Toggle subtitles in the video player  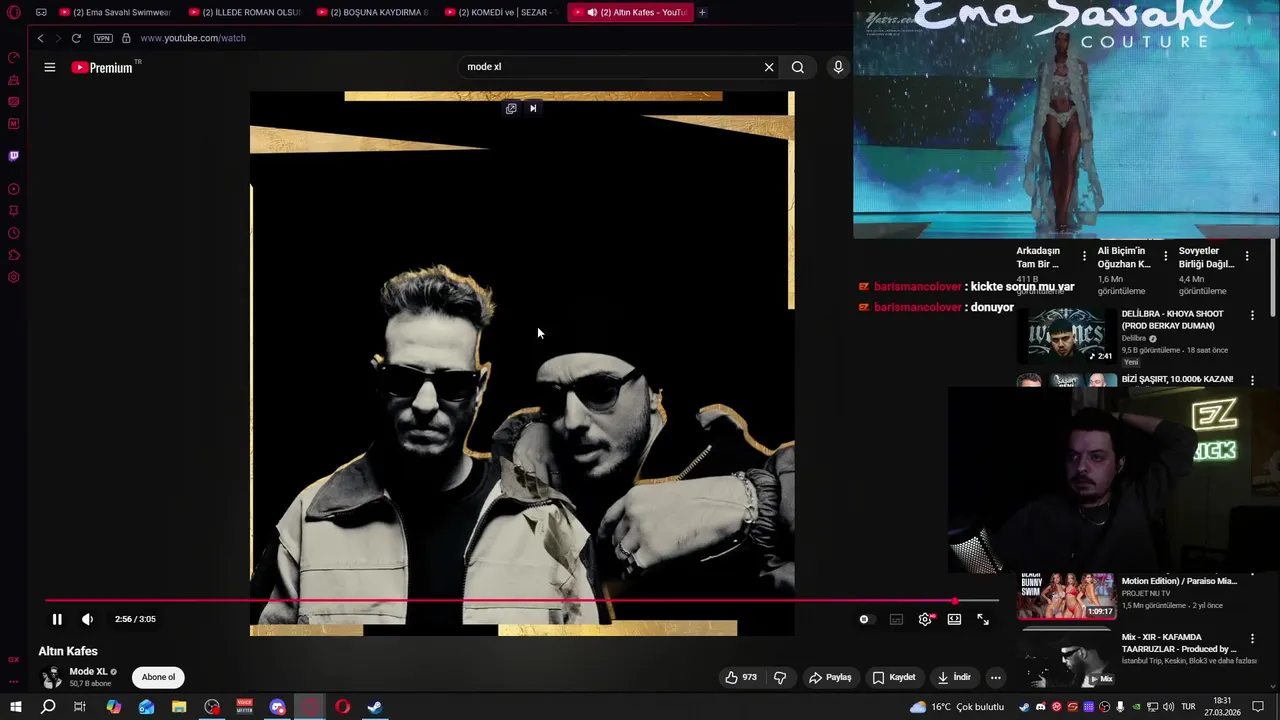(896, 619)
